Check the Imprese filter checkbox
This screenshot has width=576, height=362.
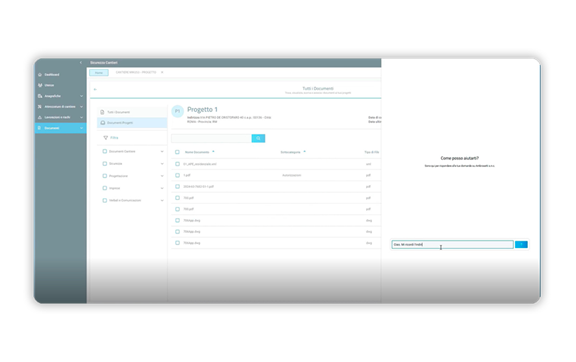point(105,188)
